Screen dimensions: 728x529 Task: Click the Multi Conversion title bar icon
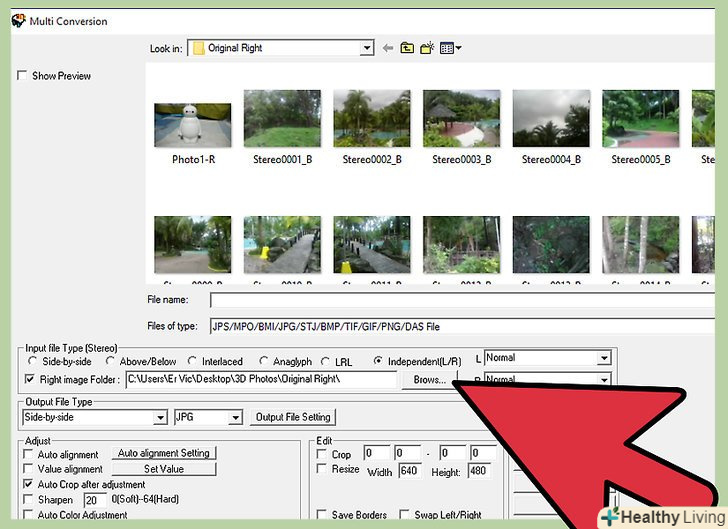[x=18, y=20]
